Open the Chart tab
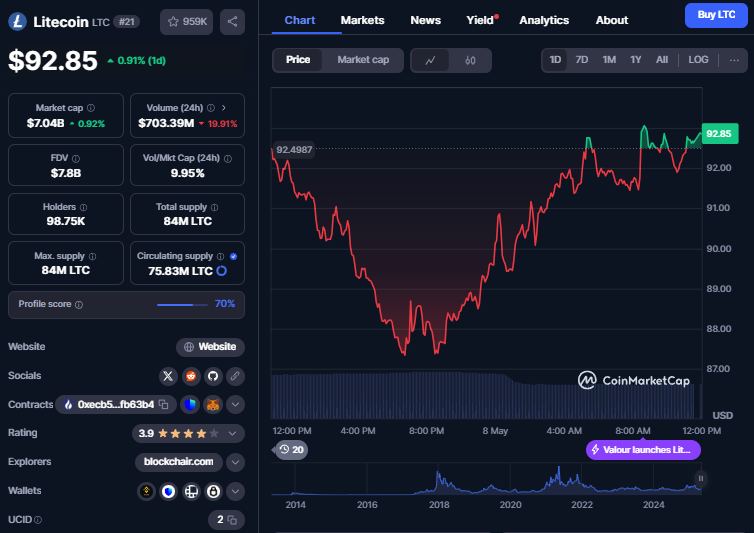This screenshot has height=533, width=754. 300,20
